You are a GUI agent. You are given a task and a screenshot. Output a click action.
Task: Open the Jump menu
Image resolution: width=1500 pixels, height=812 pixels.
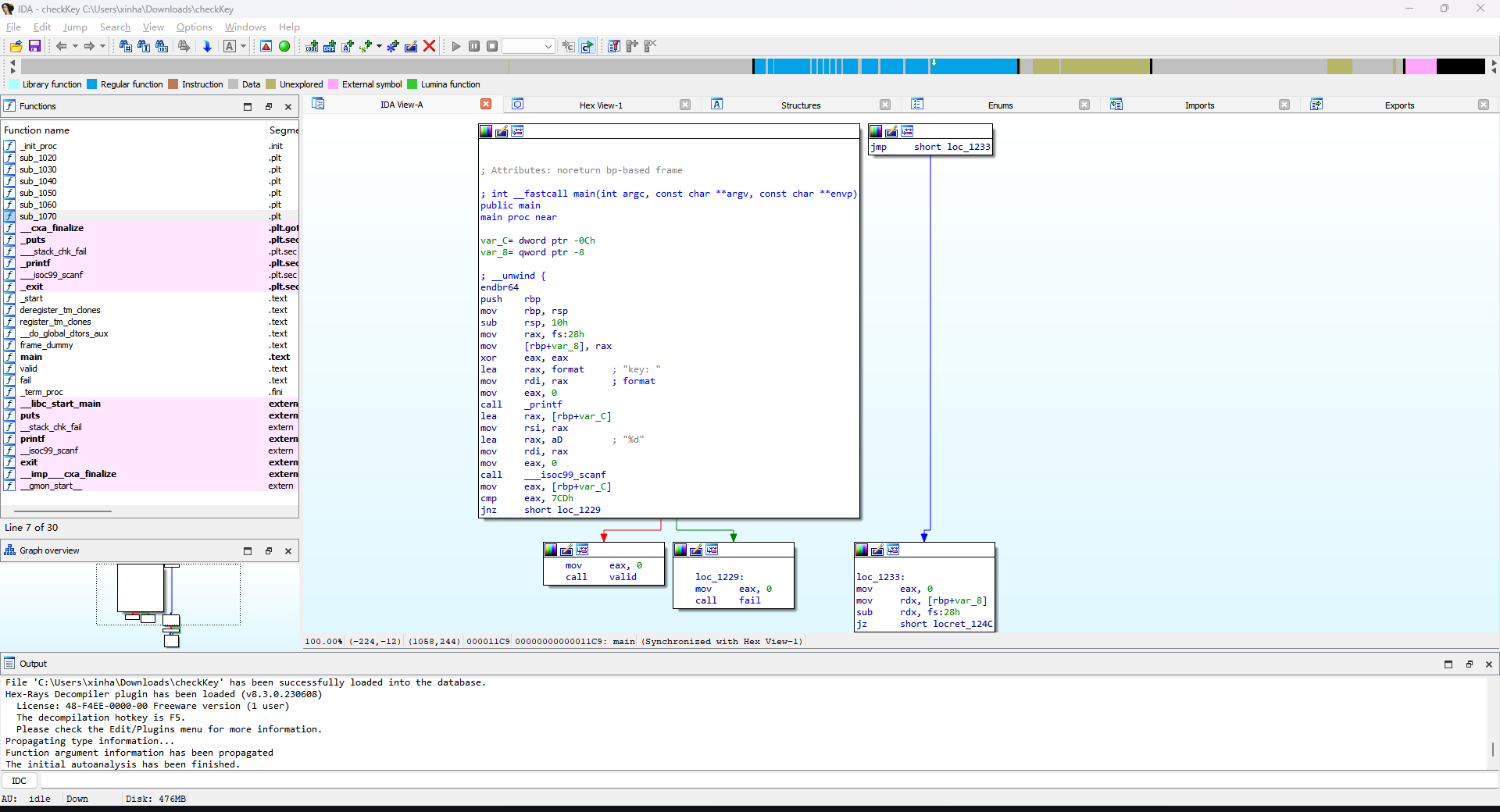75,27
